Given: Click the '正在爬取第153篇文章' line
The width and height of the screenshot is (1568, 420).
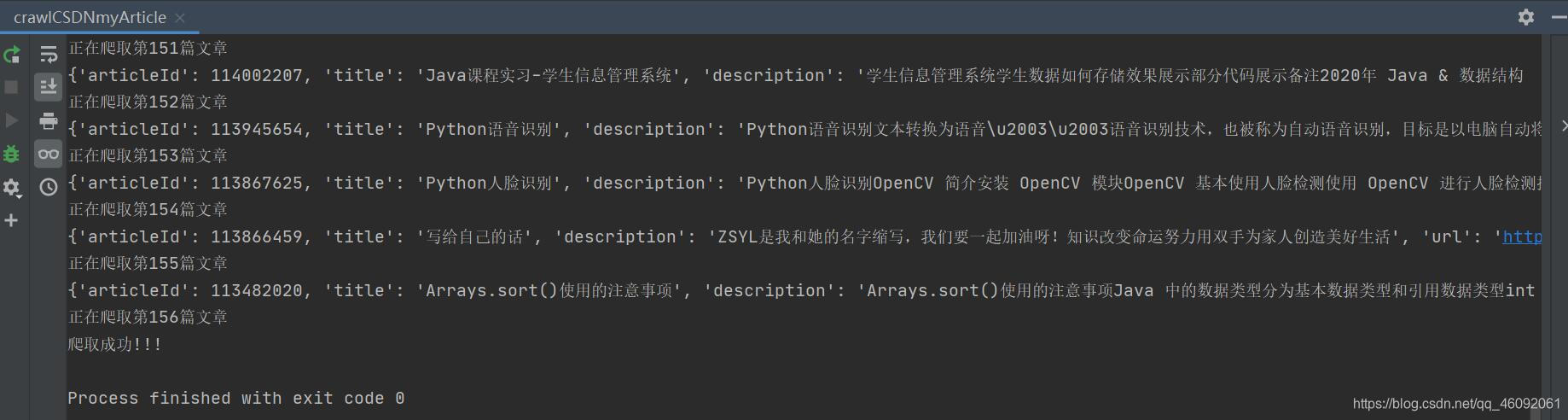Looking at the screenshot, I should tap(148, 155).
